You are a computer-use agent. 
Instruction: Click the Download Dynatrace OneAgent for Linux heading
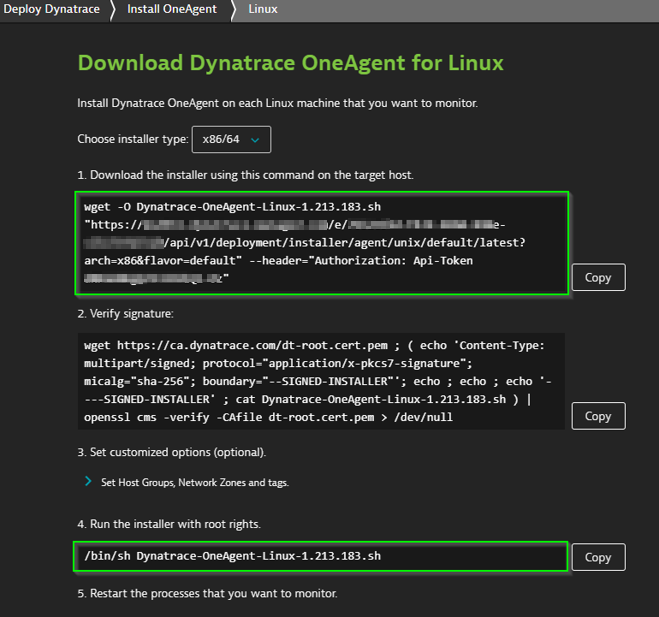pos(290,62)
